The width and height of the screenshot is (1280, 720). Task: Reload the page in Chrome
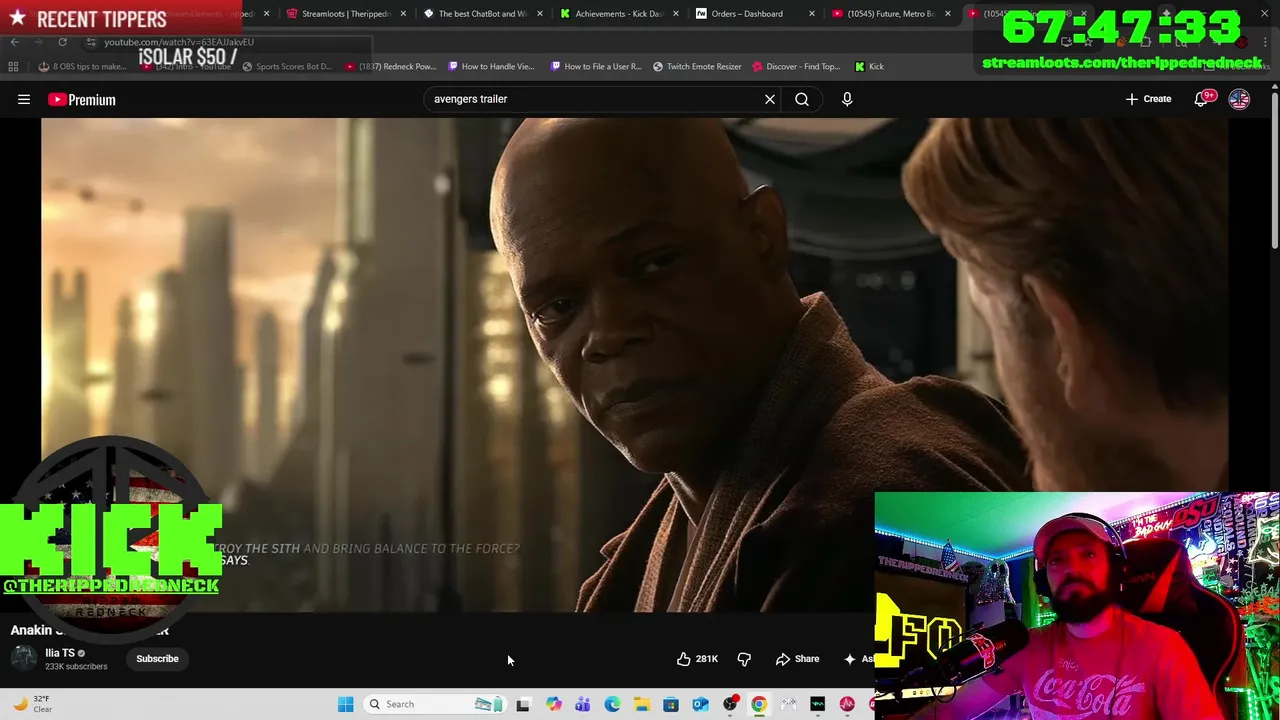pos(62,42)
